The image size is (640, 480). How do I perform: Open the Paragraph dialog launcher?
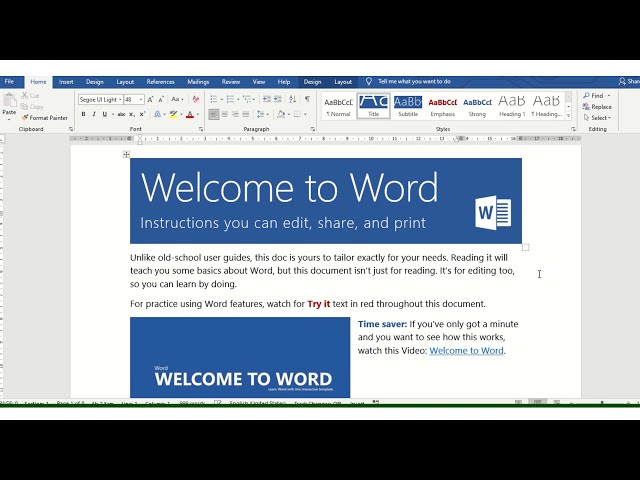coord(313,129)
